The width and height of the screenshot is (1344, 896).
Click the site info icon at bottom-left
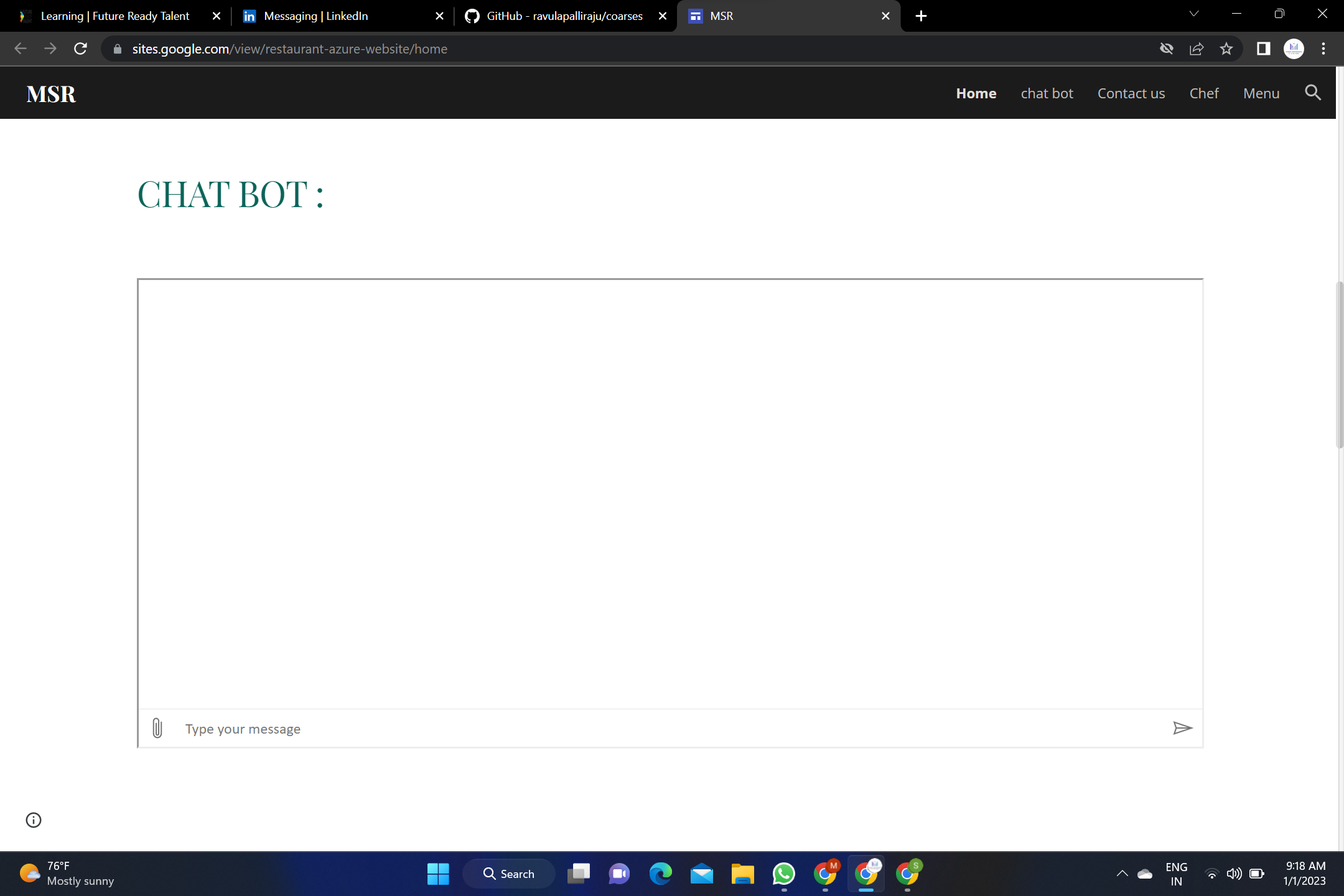(x=34, y=820)
